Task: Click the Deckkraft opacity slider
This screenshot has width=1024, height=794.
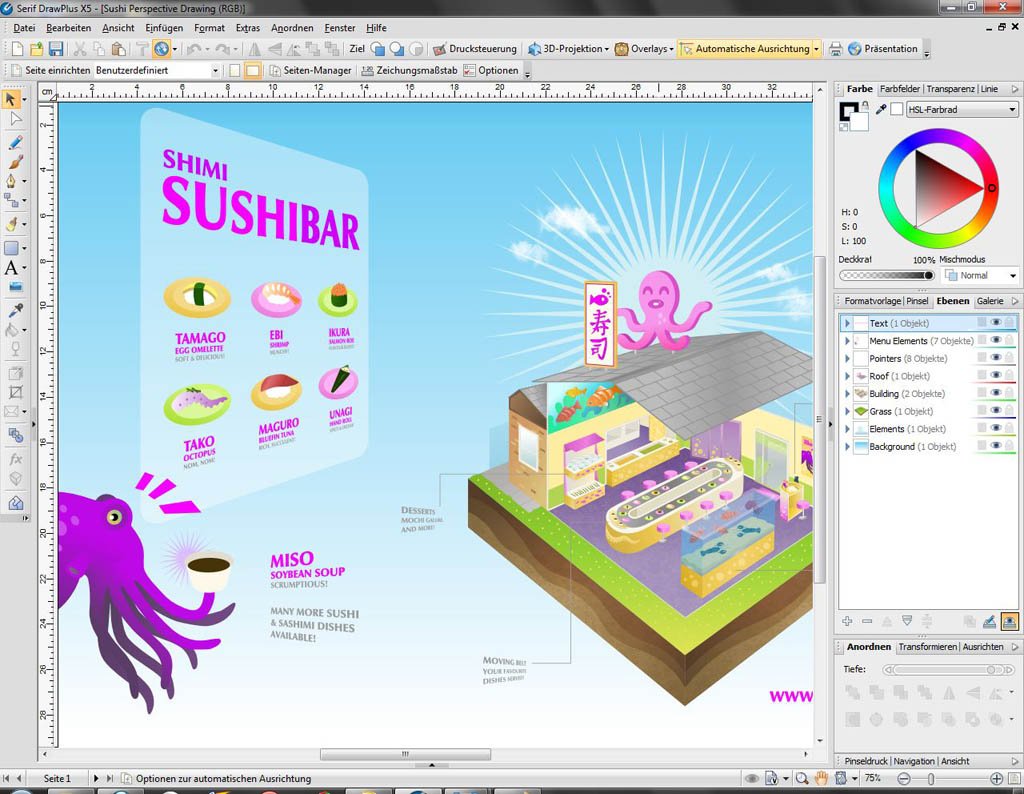Action: [x=887, y=276]
